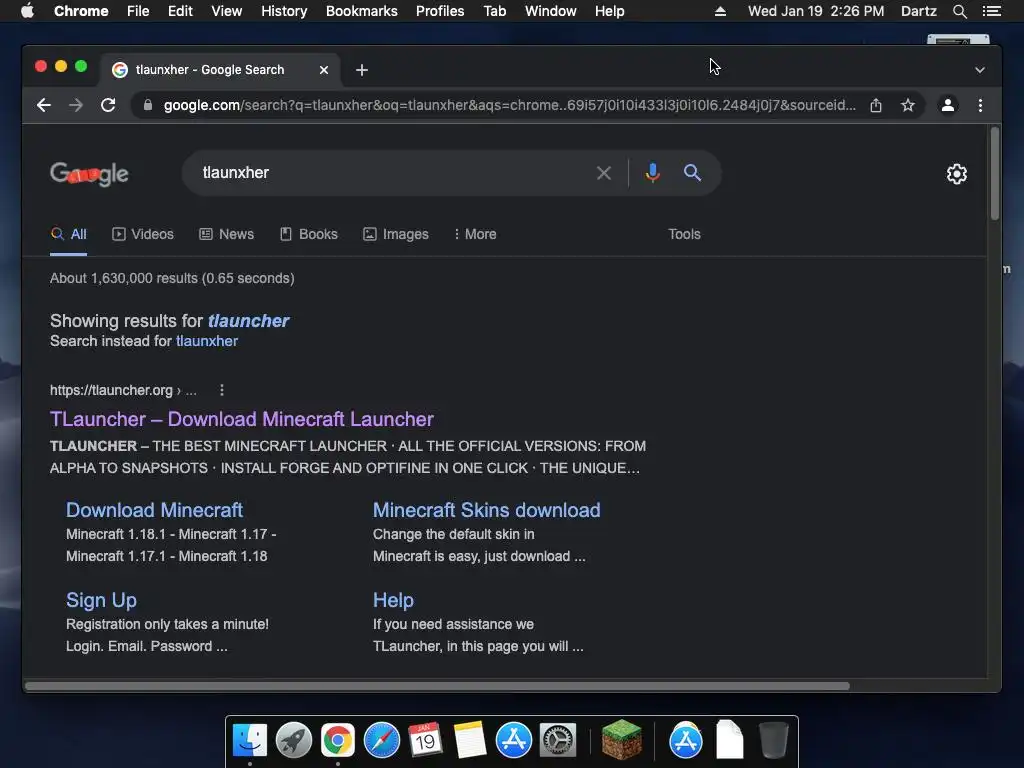Search instead for tlaunxher
The image size is (1024, 768).
click(x=207, y=341)
